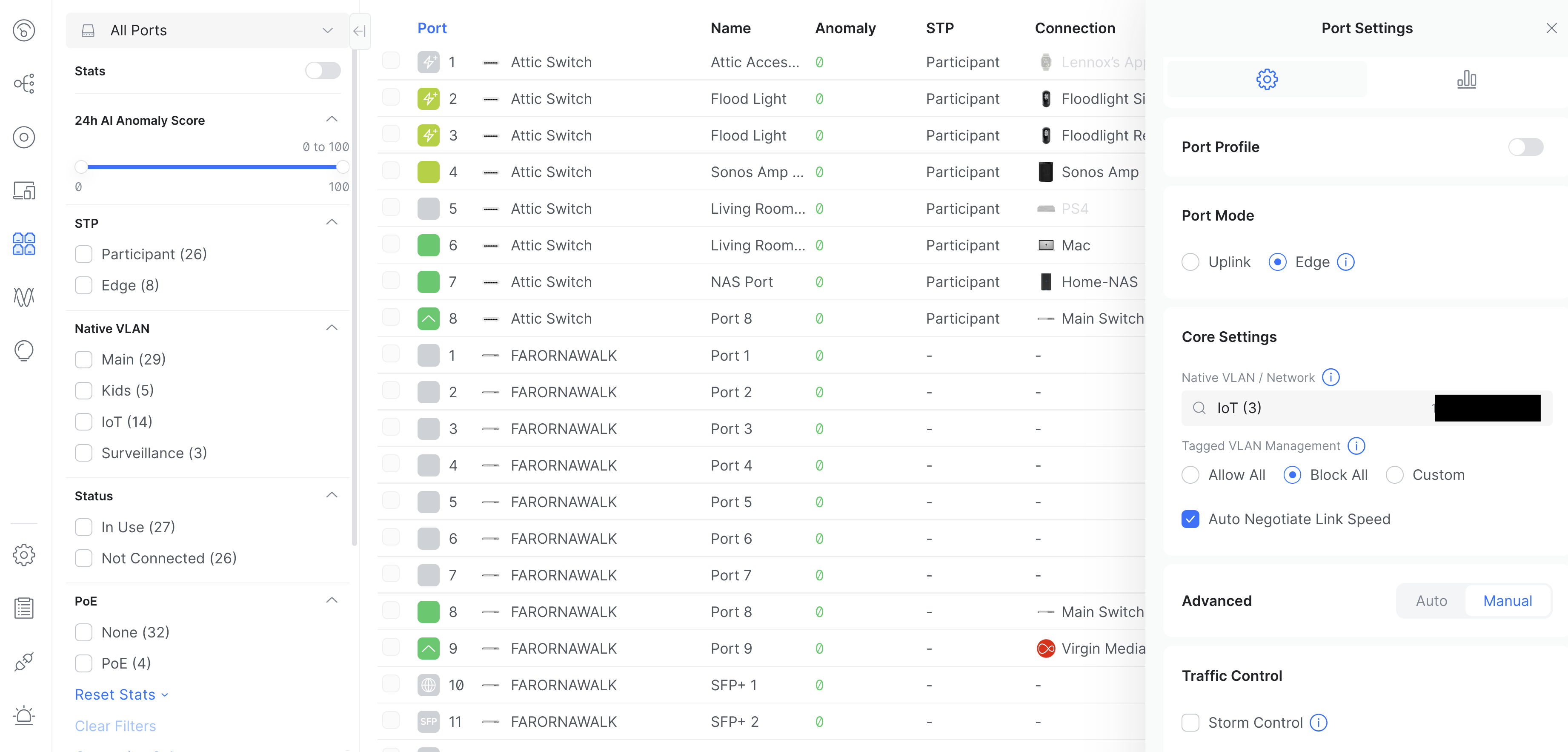Collapse the filter panel arrow
This screenshot has width=1568, height=752.
point(360,30)
